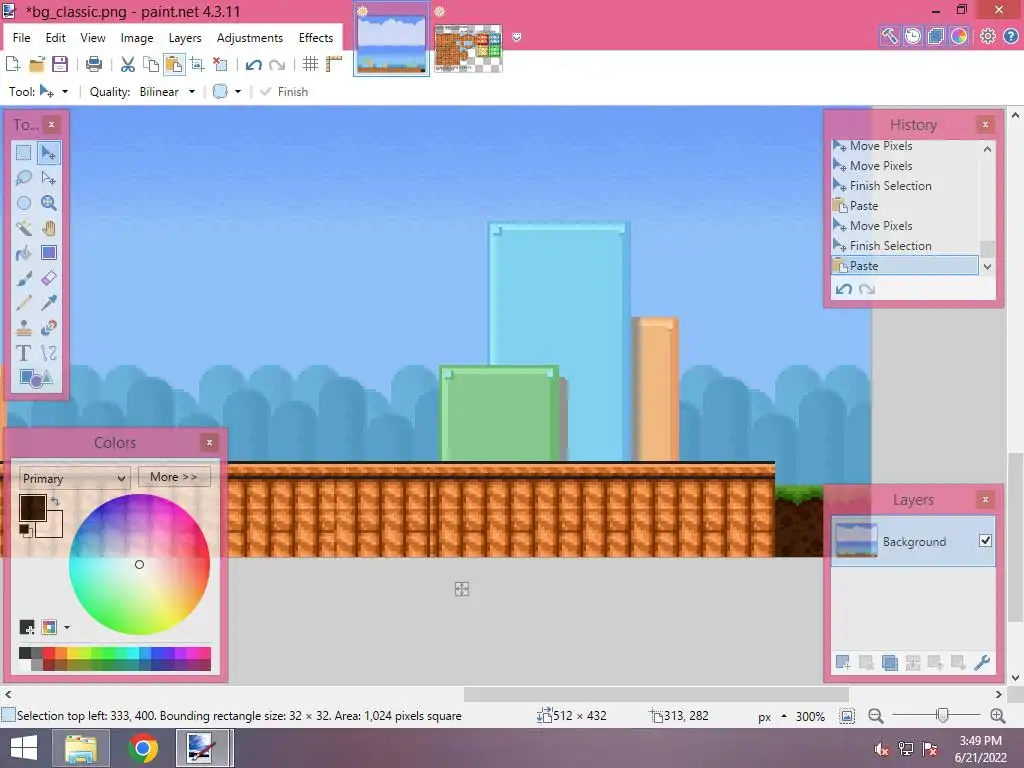1024x768 pixels.
Task: Cut the selection with scissors icon
Action: click(x=128, y=64)
